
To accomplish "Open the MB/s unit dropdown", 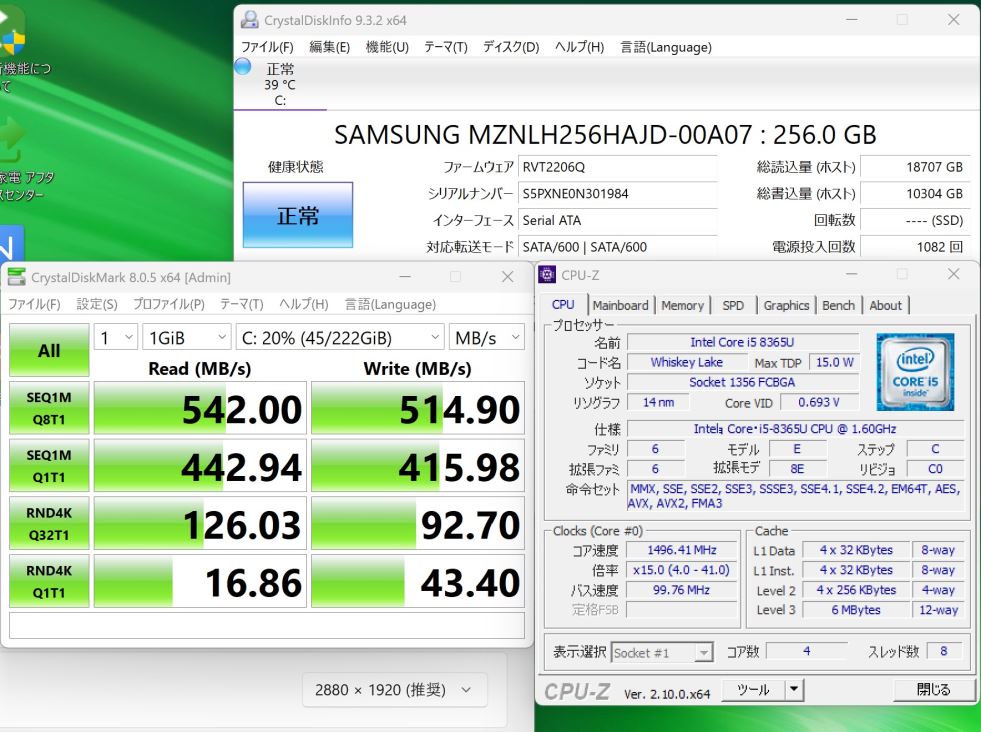I will [487, 338].
